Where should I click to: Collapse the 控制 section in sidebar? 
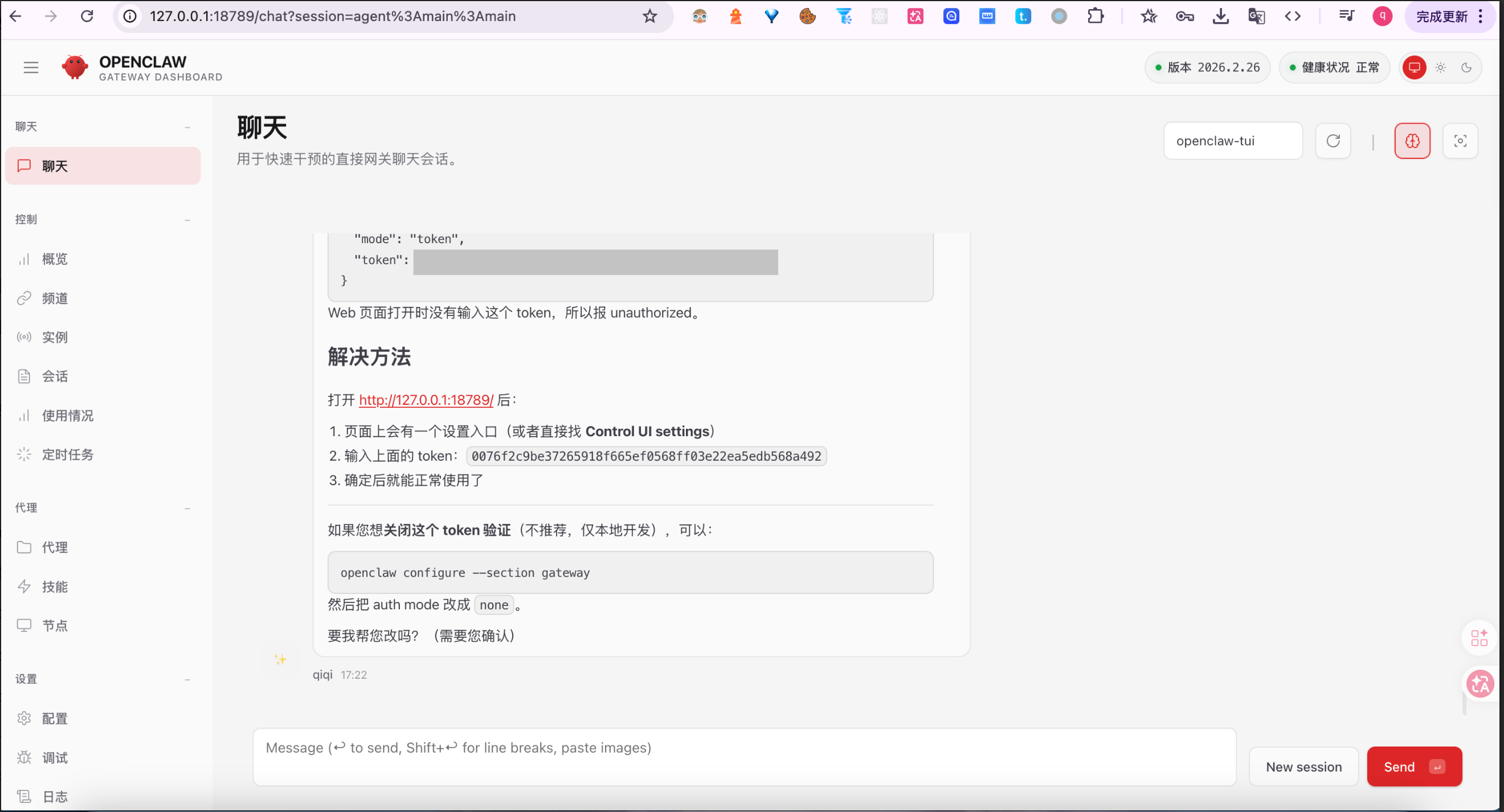pyautogui.click(x=187, y=219)
